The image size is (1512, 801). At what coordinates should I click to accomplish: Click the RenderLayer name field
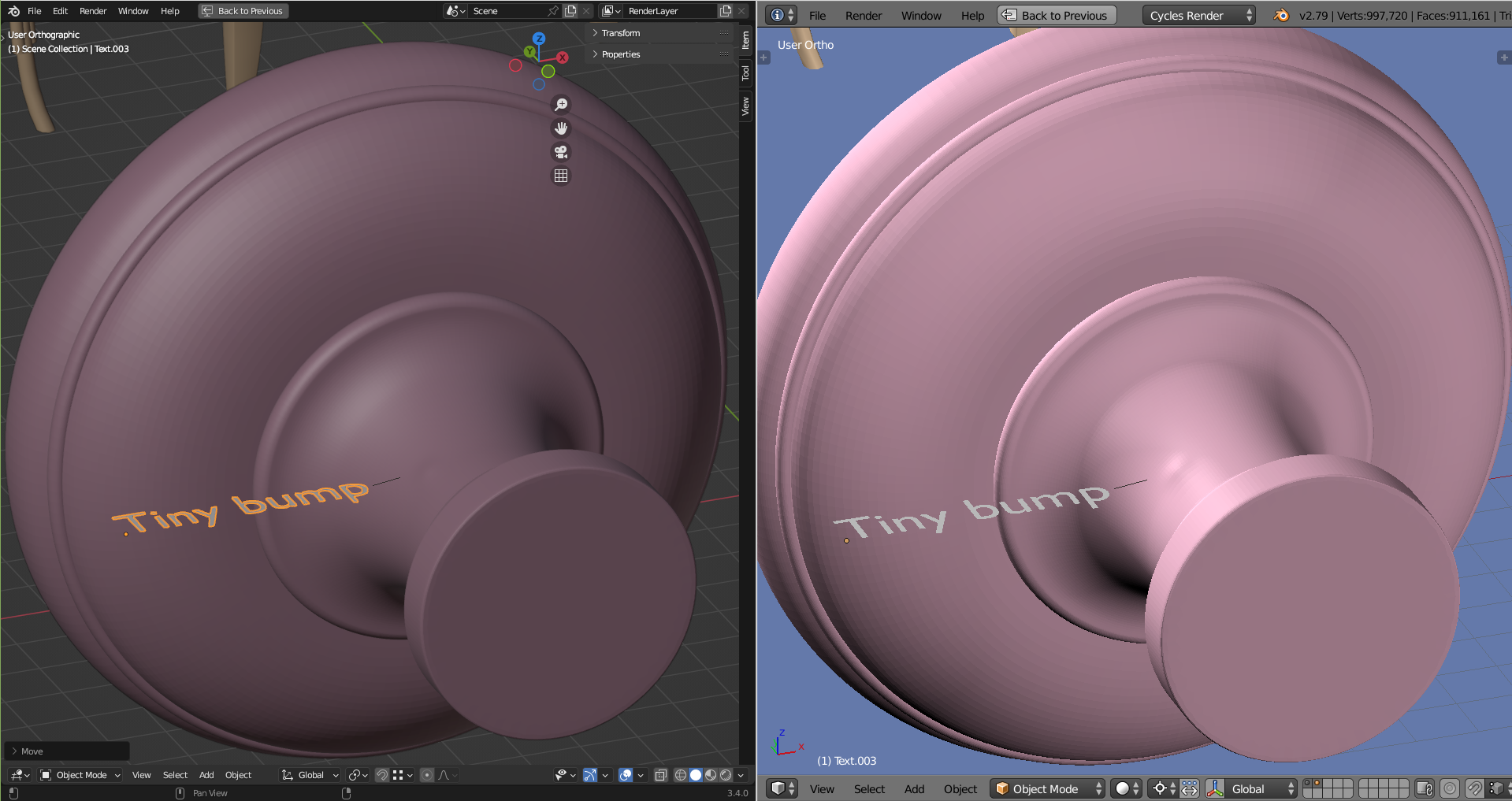click(671, 11)
